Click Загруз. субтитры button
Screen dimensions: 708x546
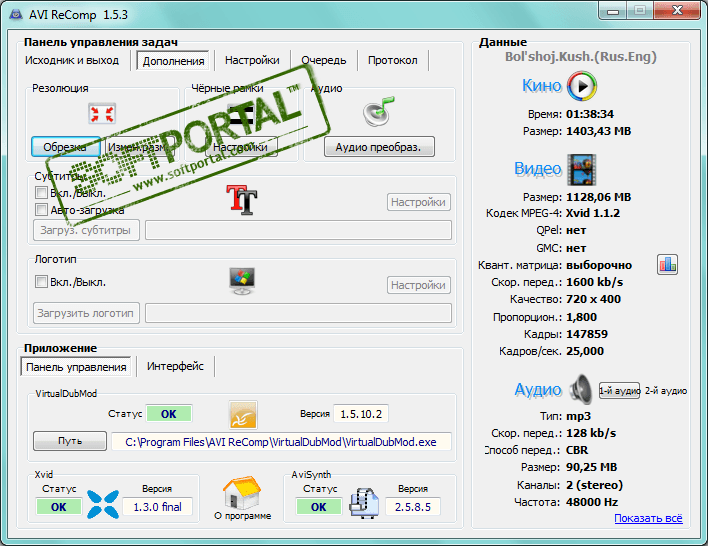point(86,230)
